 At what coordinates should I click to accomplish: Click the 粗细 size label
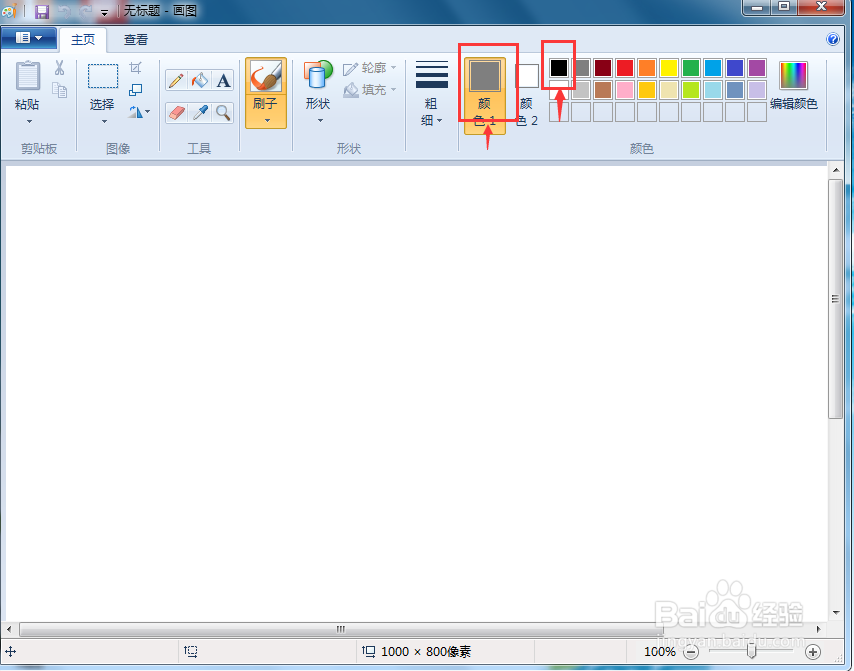point(431,112)
